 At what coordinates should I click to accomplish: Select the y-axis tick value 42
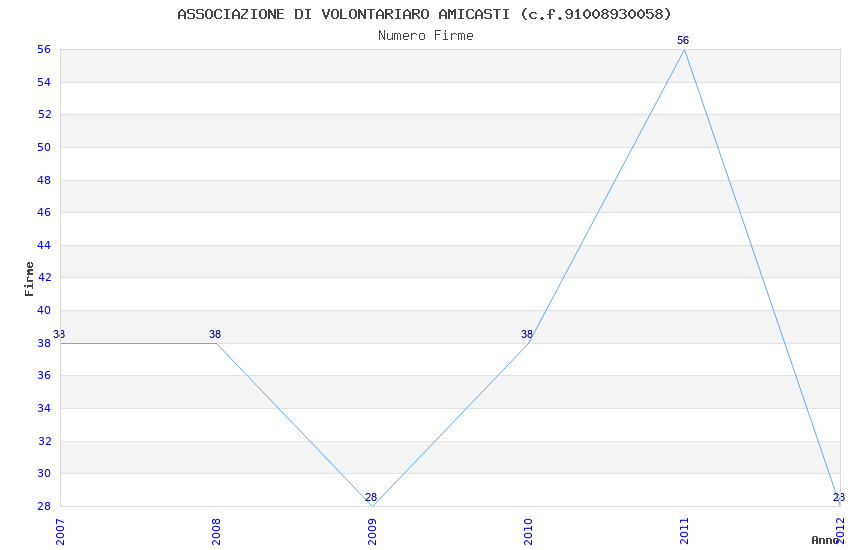tap(44, 277)
